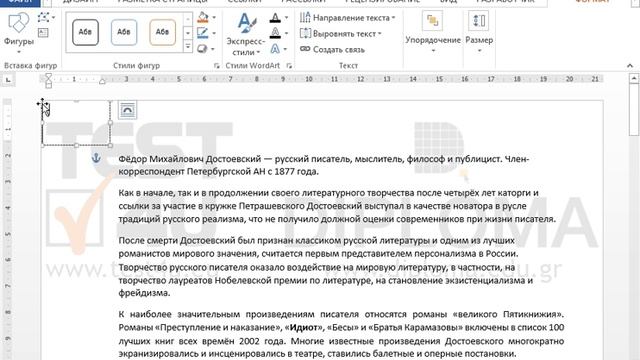
Task: Click the Text Fill colored A icon
Action: (275, 18)
